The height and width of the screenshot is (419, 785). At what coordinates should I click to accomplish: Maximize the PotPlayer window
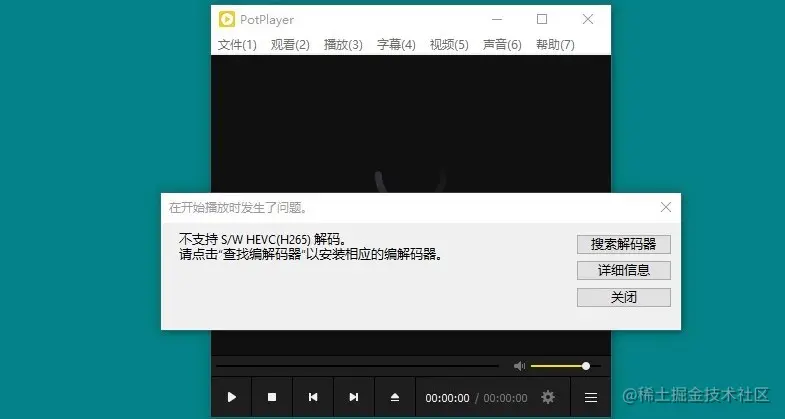[542, 20]
